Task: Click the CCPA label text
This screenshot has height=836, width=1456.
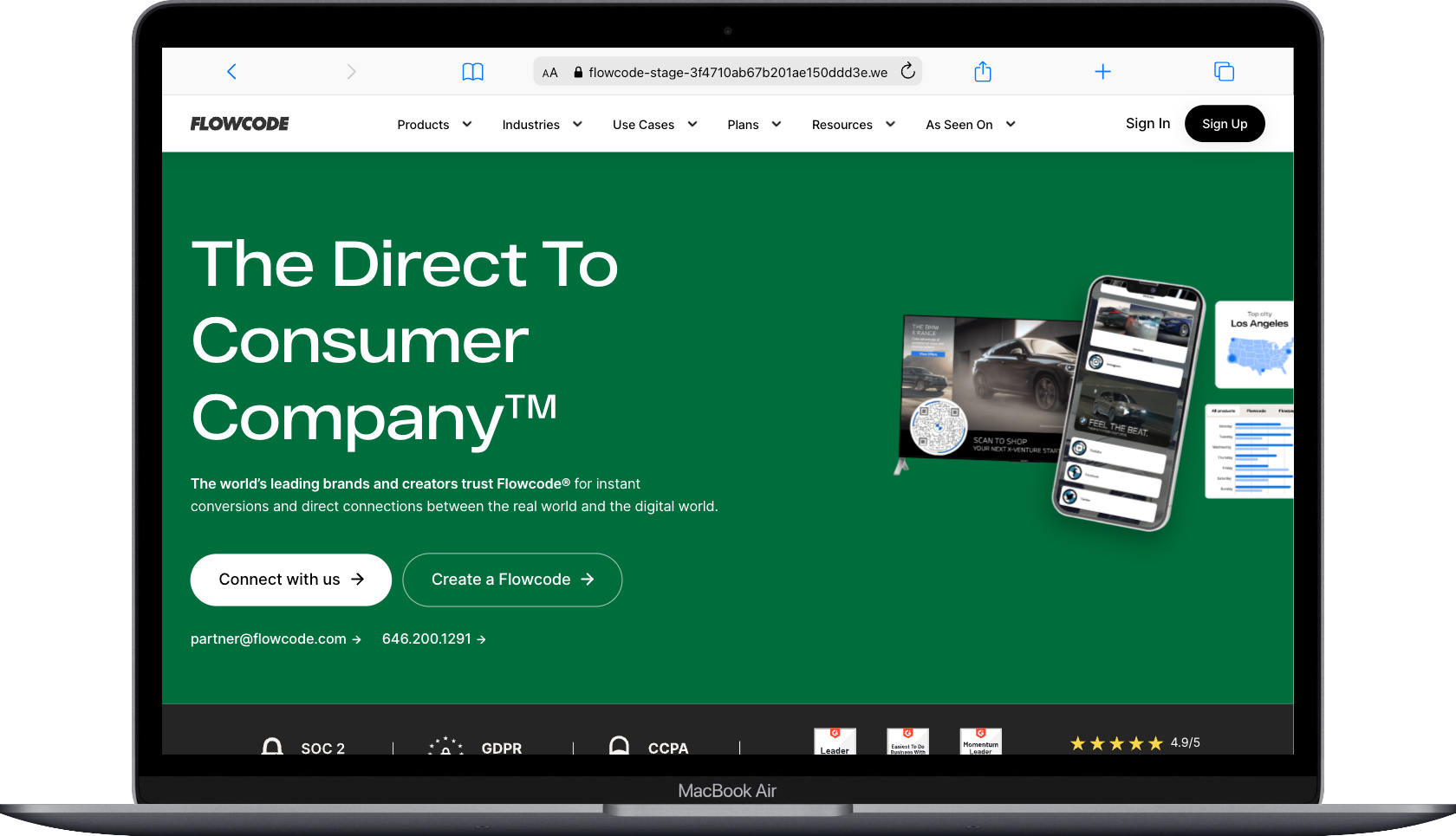Action: point(668,749)
